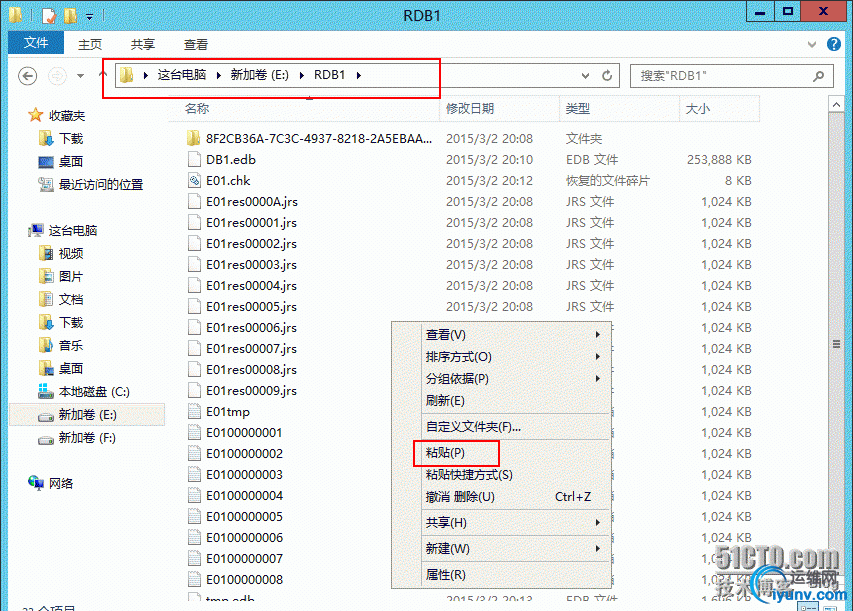Viewport: 853px width, 611px height.
Task: Sort by 修改日期 column header
Action: (x=470, y=109)
